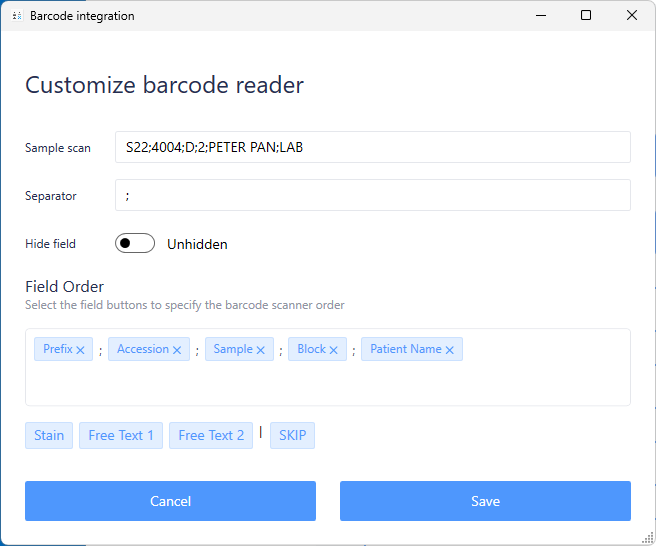This screenshot has width=656, height=546.
Task: Maximize the Barcode integration window
Action: (x=586, y=15)
